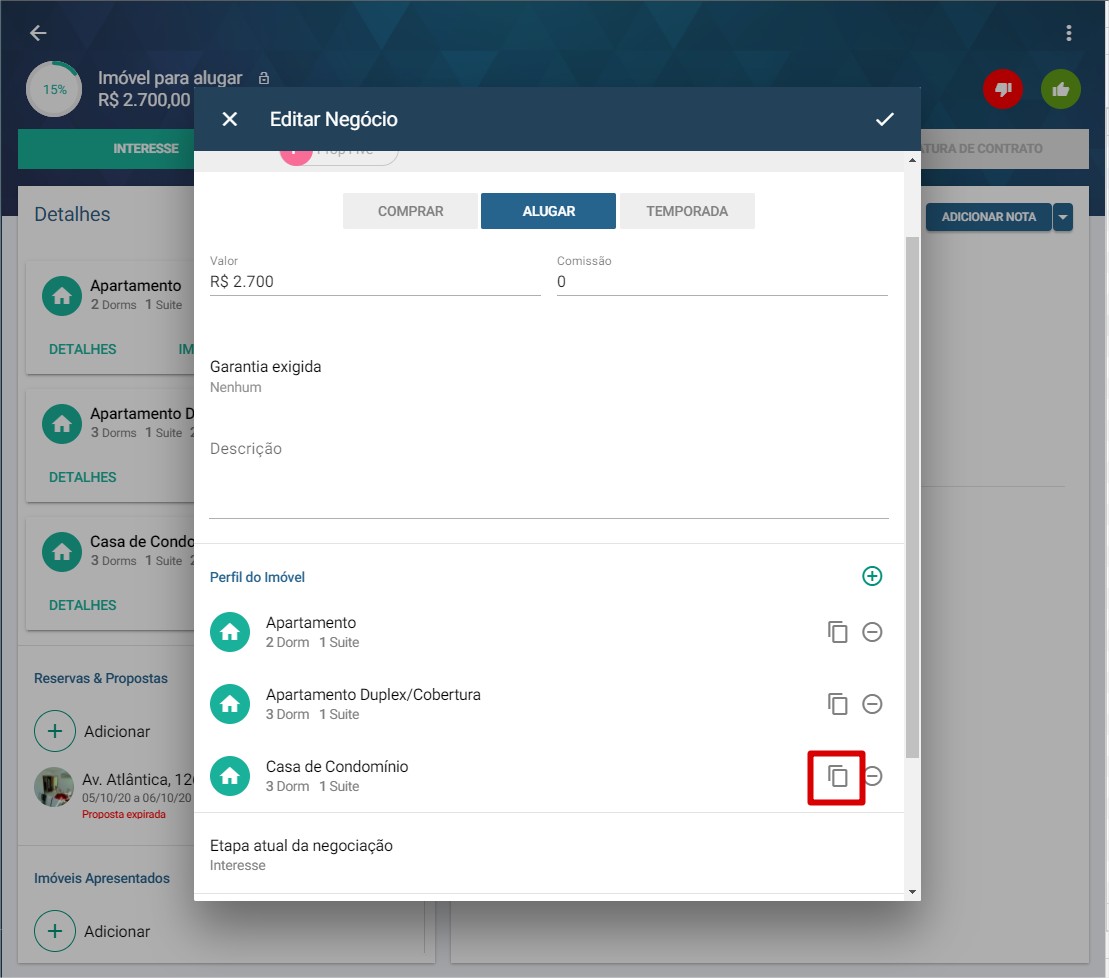This screenshot has height=978, width=1109.
Task: Duplicate the Casa de Condomínio profile
Action: click(x=837, y=776)
